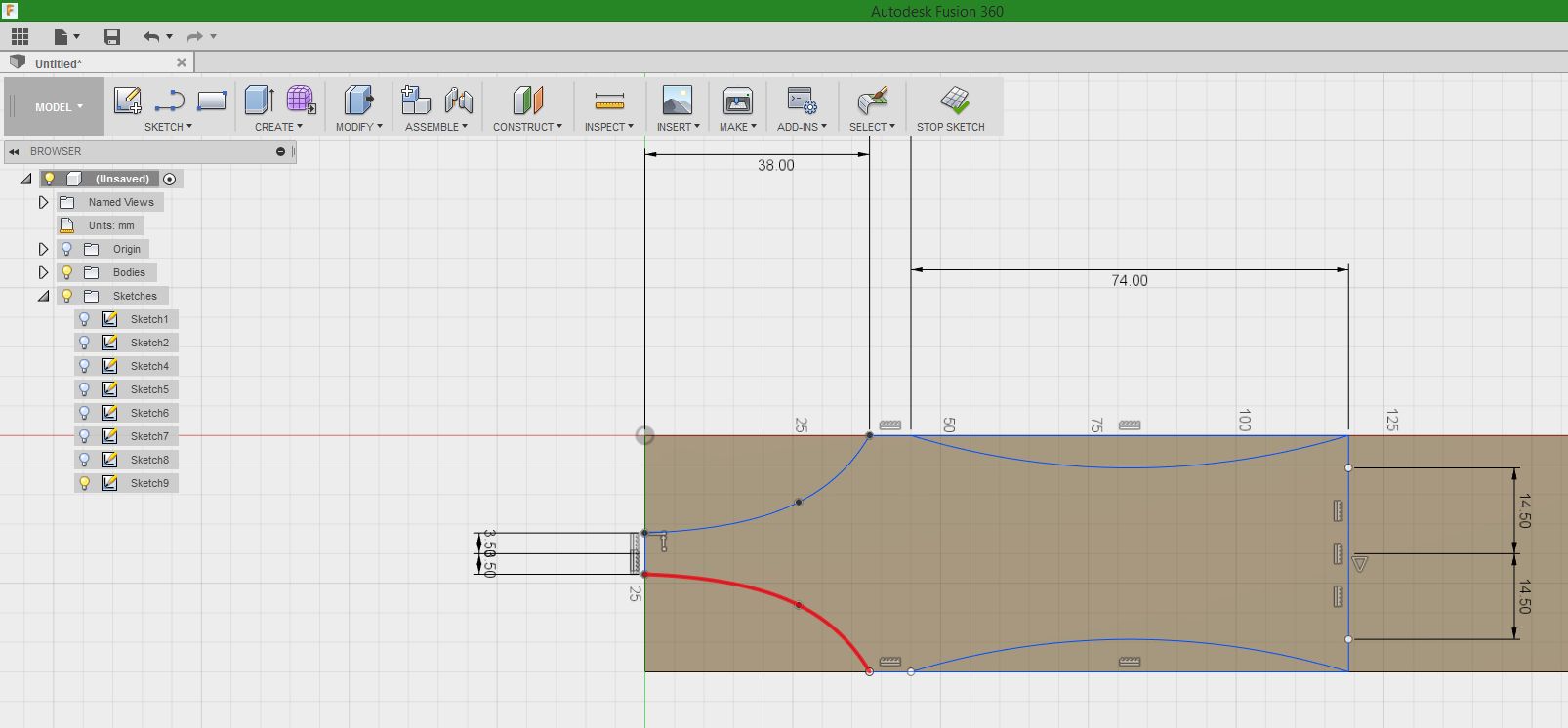1568x728 pixels.
Task: Open the undo history dropdown arrow
Action: pos(170,37)
